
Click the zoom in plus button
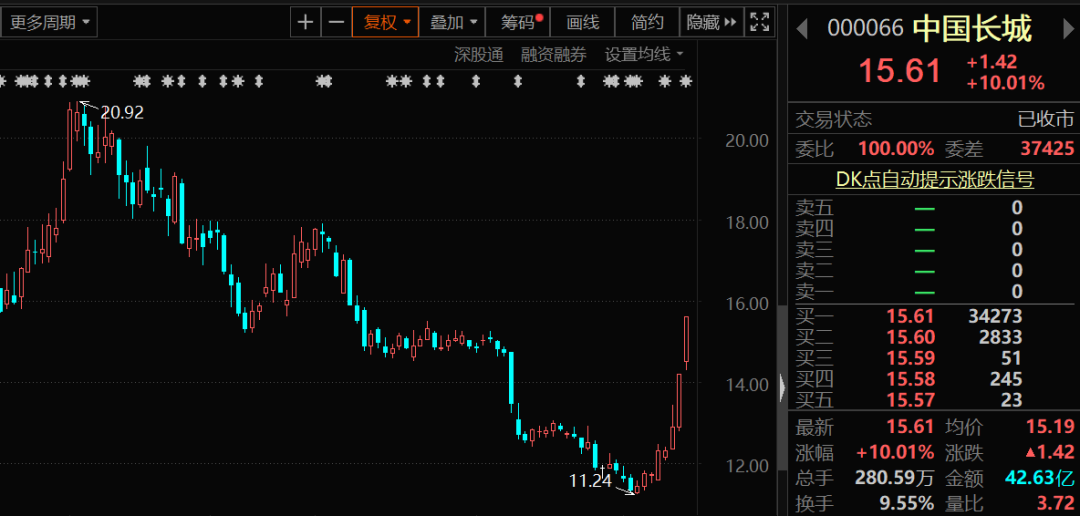coord(305,22)
